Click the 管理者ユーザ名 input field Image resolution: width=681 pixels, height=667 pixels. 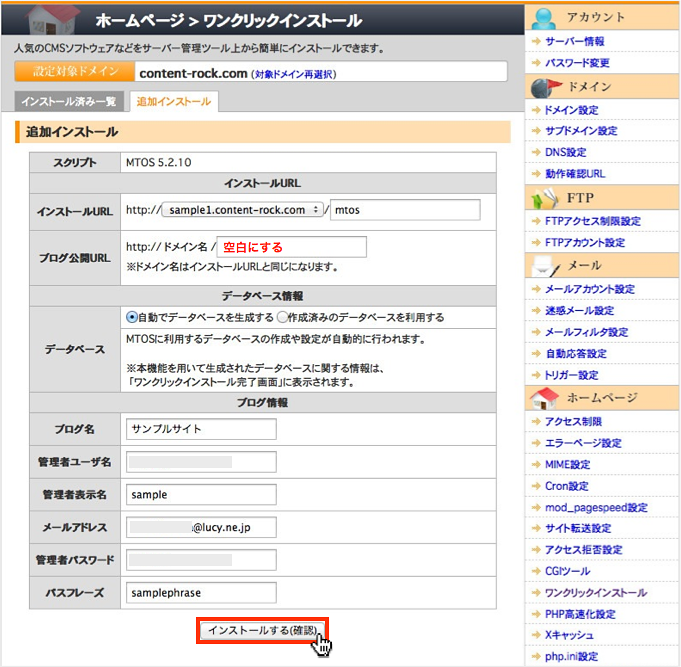tap(202, 462)
